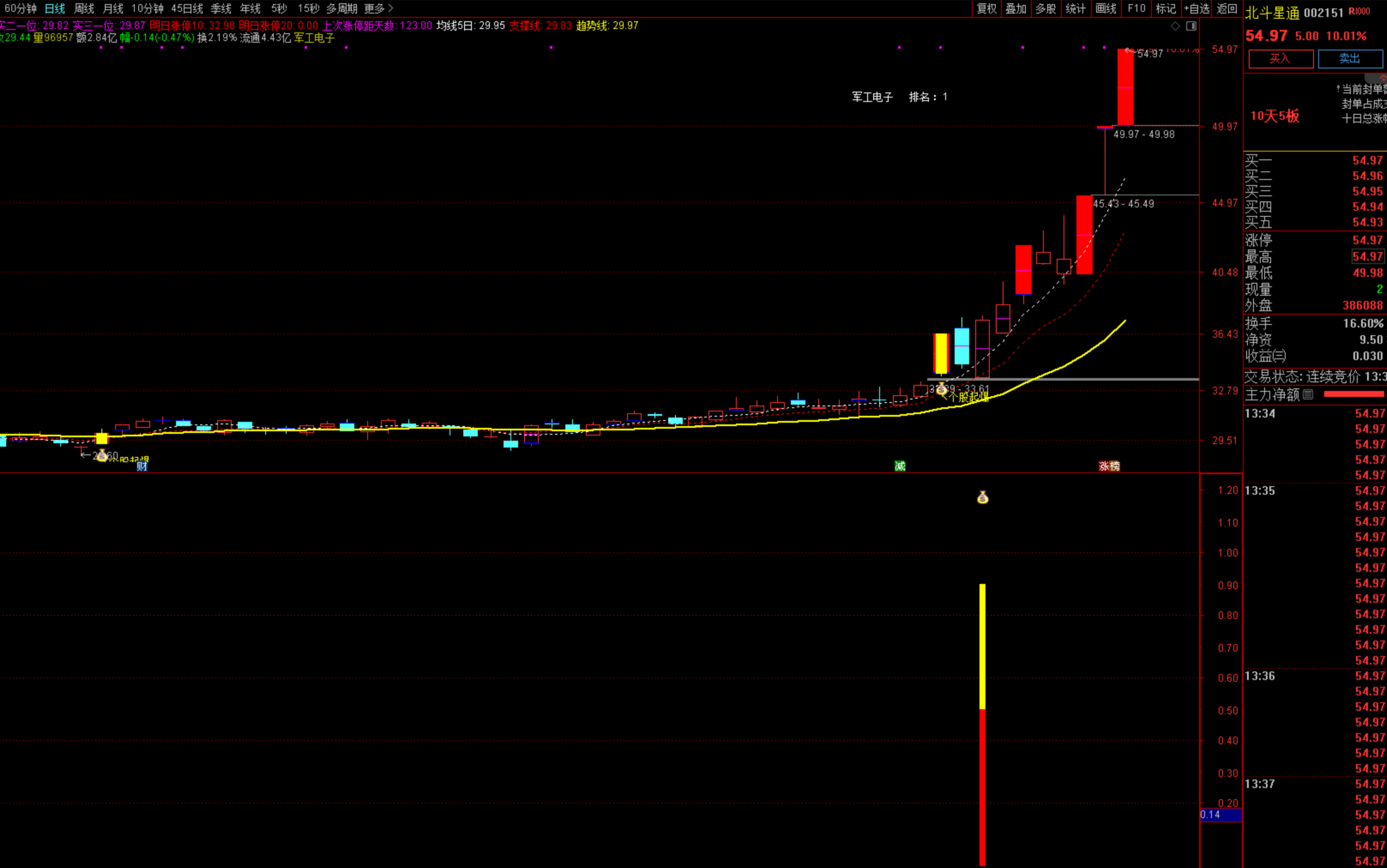This screenshot has width=1387, height=868.
Task: Enable the 叠加 overlay mode
Action: 1016,9
